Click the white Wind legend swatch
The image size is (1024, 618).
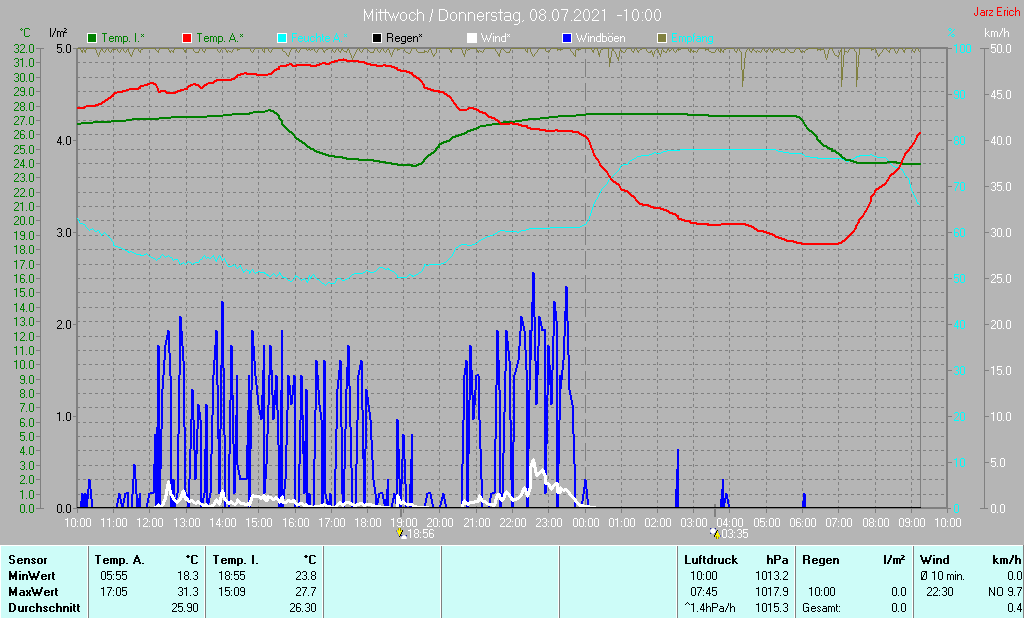pyautogui.click(x=472, y=39)
